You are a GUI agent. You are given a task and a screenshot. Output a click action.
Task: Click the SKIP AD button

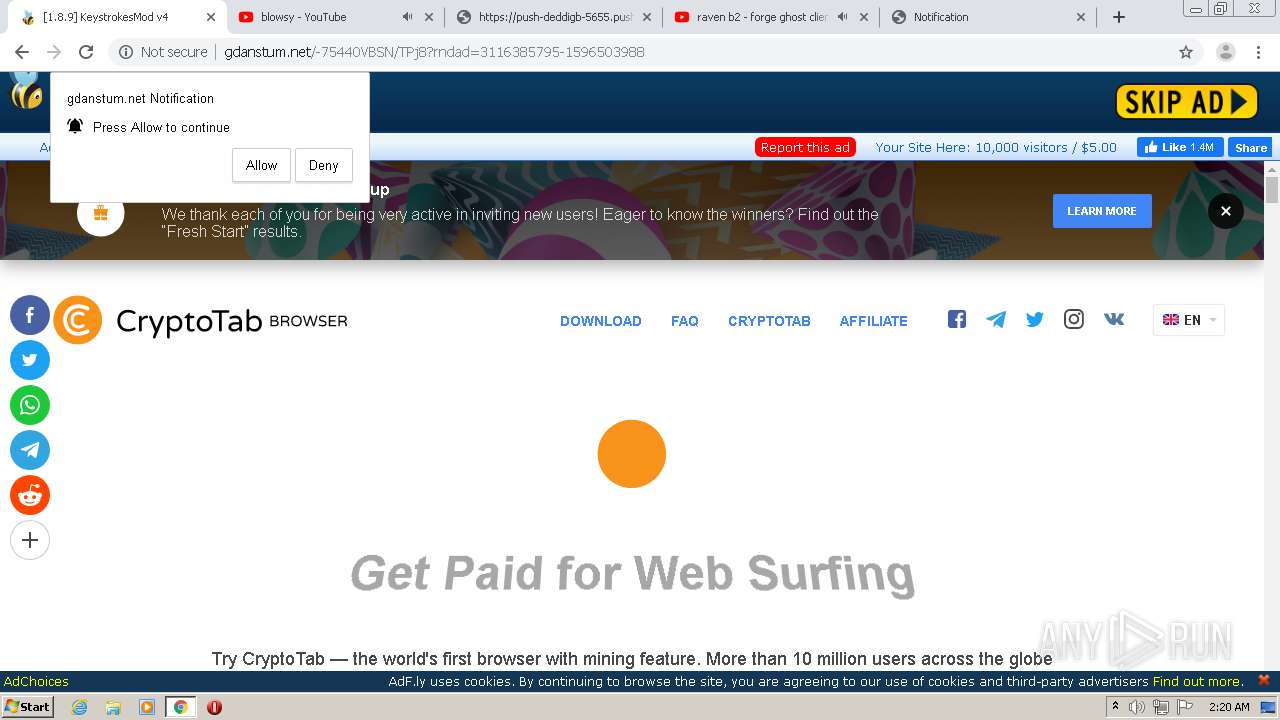[x=1187, y=101]
